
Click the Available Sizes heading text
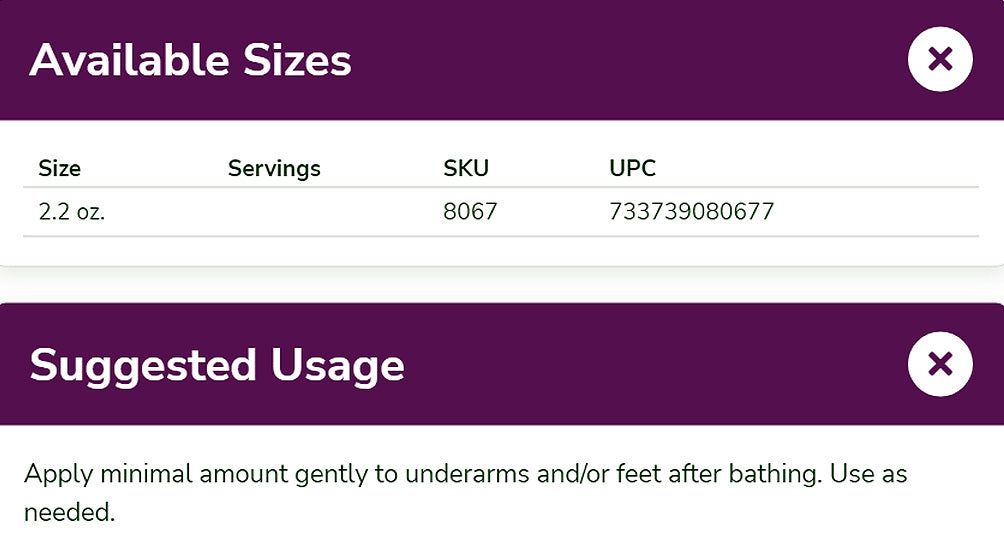pos(190,61)
